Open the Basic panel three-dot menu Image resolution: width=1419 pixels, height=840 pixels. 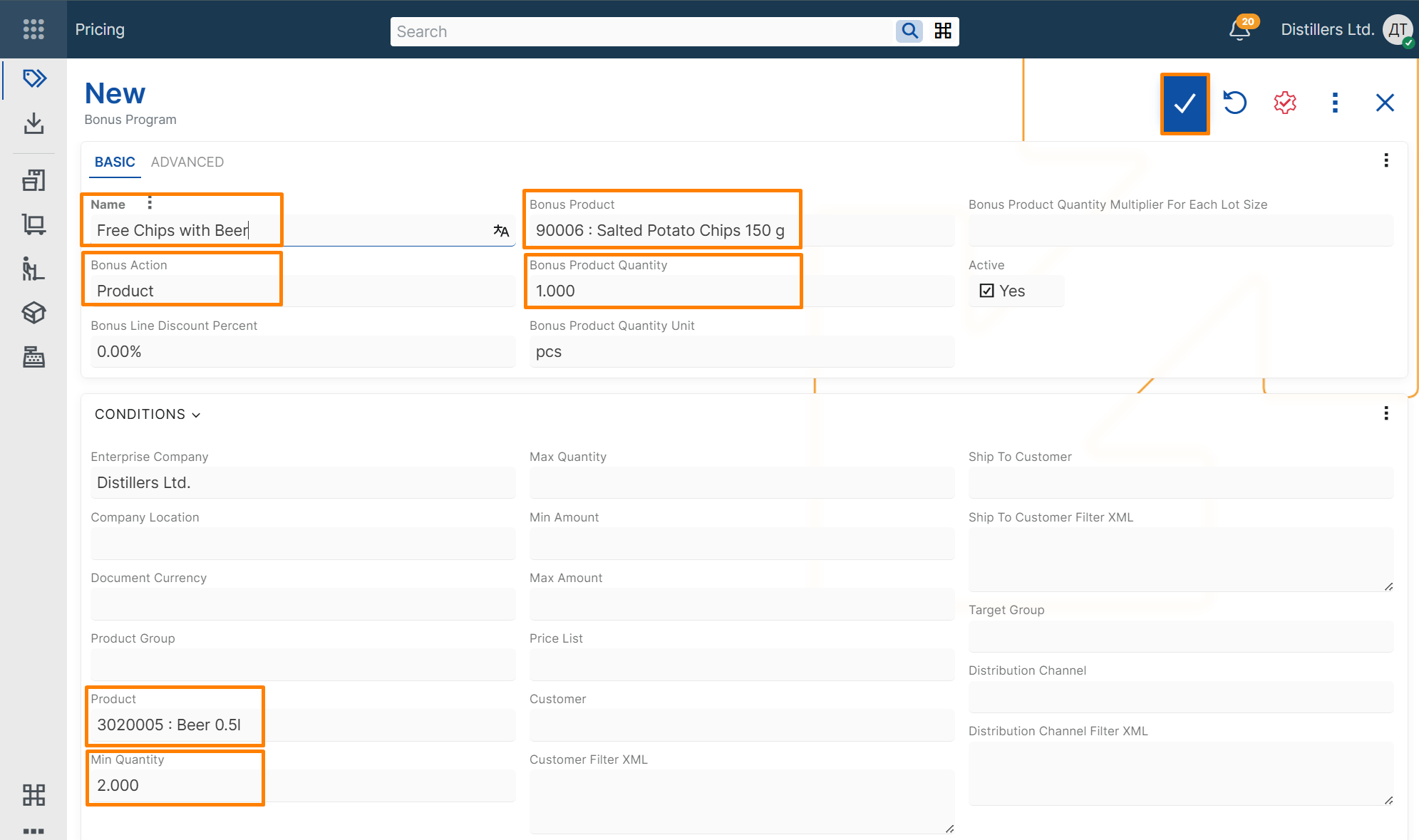click(x=1386, y=160)
